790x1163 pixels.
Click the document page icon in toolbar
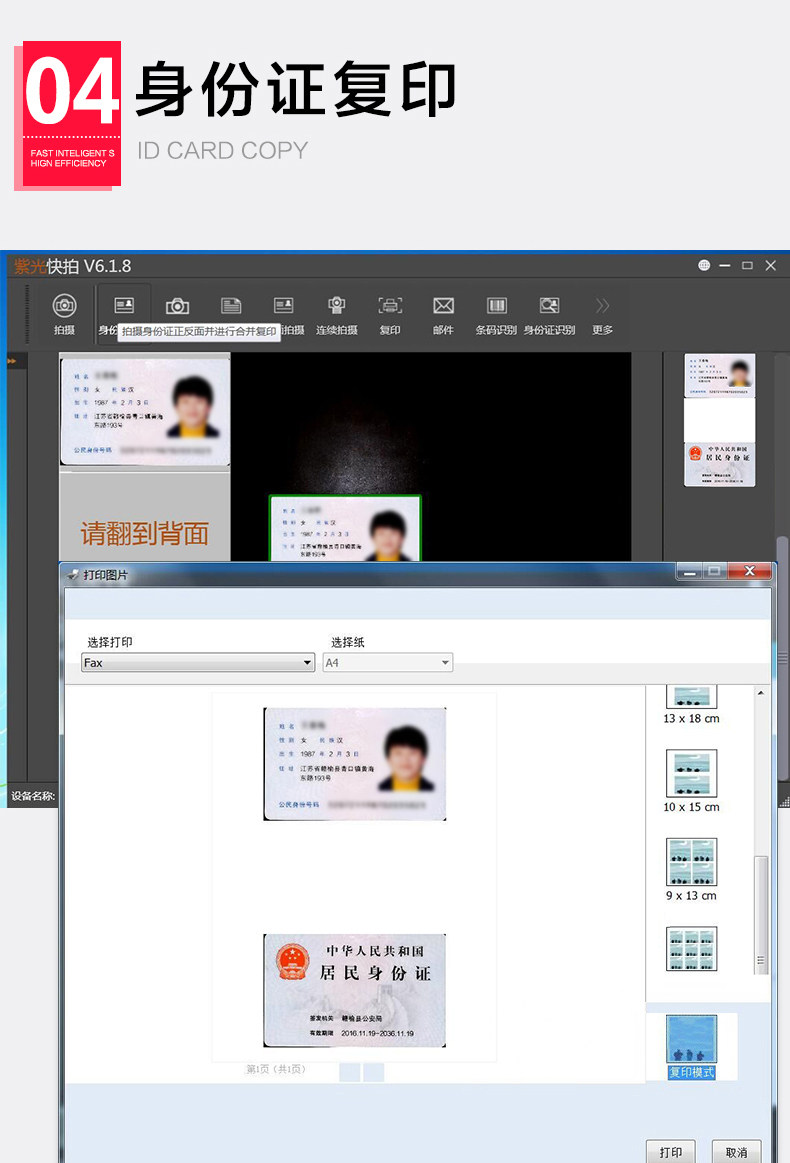231,306
